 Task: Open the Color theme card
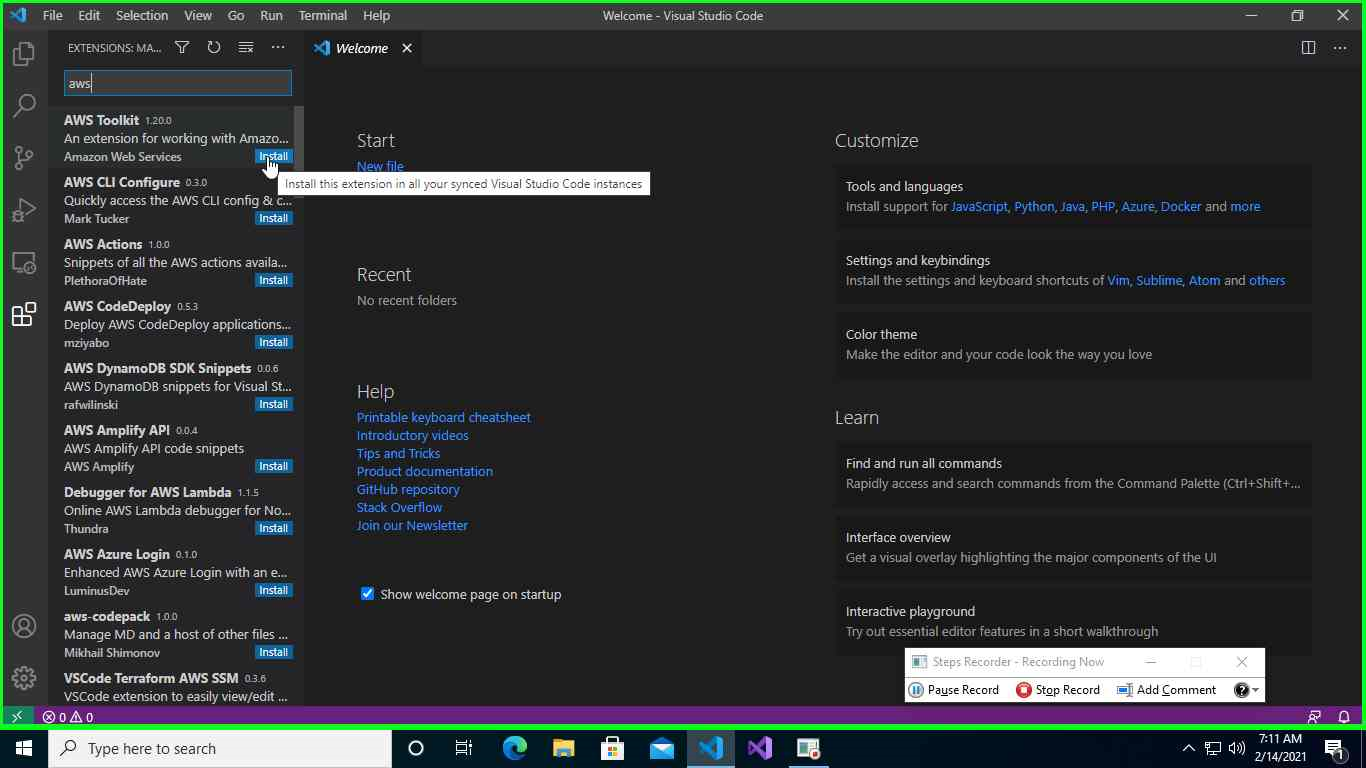[x=1073, y=344]
